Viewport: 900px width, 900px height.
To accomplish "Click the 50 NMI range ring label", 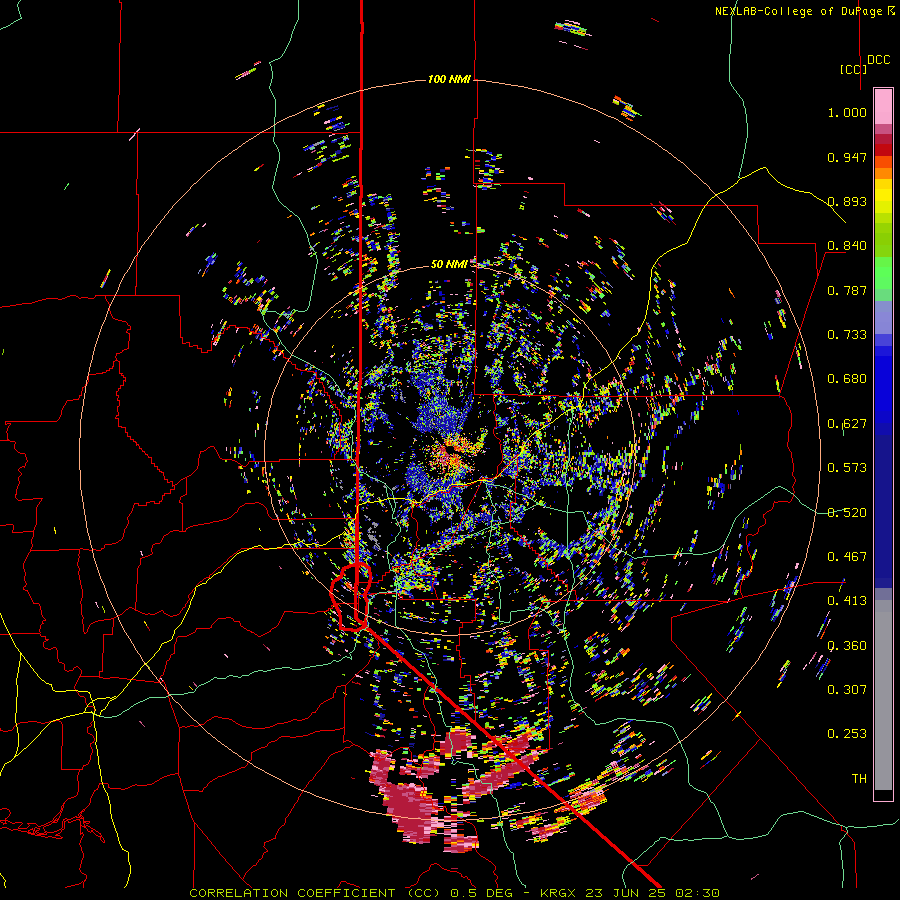I will 449,264.
